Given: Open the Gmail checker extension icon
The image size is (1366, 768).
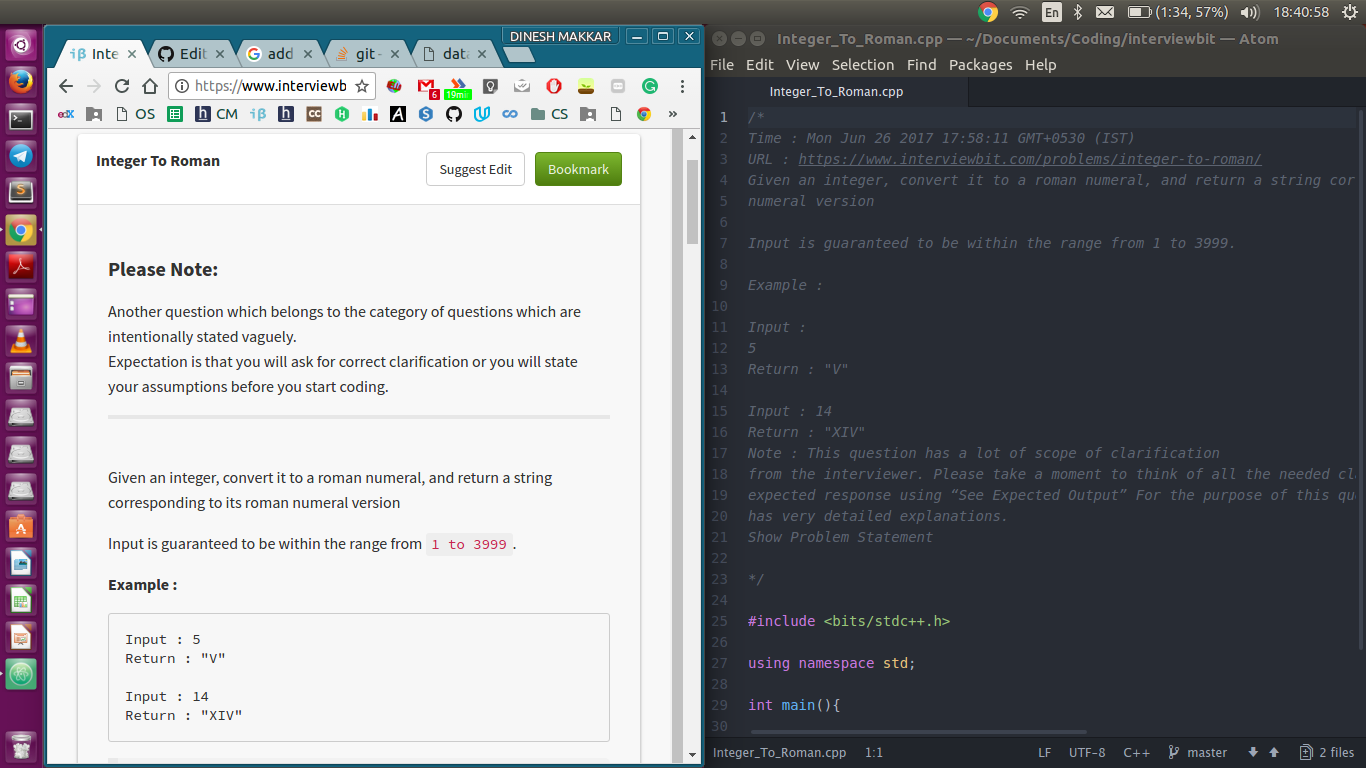Looking at the screenshot, I should (x=426, y=87).
